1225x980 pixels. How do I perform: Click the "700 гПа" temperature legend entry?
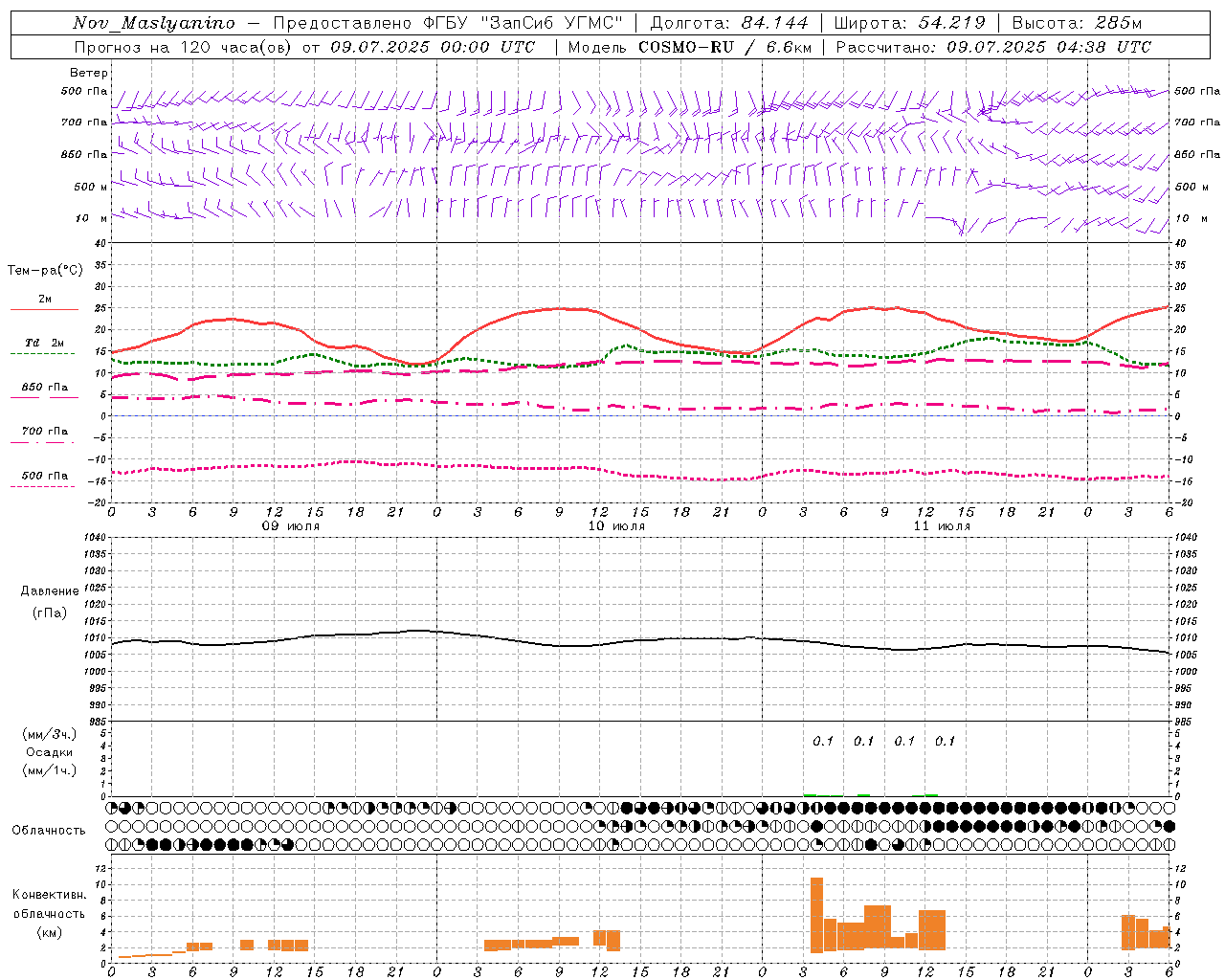[44, 431]
